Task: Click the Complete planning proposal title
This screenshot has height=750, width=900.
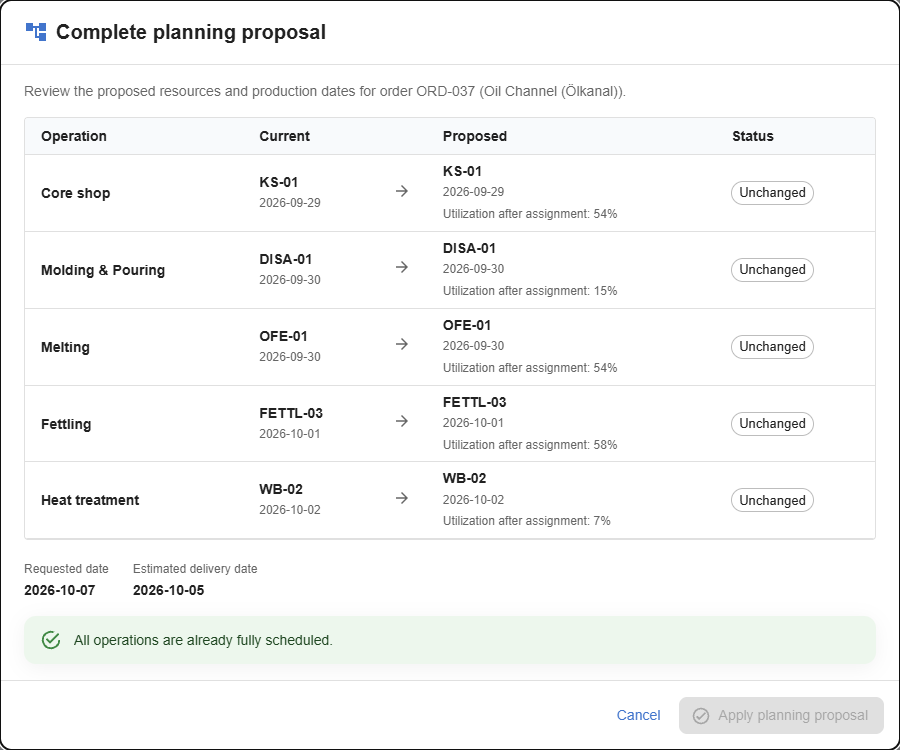Action: [191, 32]
